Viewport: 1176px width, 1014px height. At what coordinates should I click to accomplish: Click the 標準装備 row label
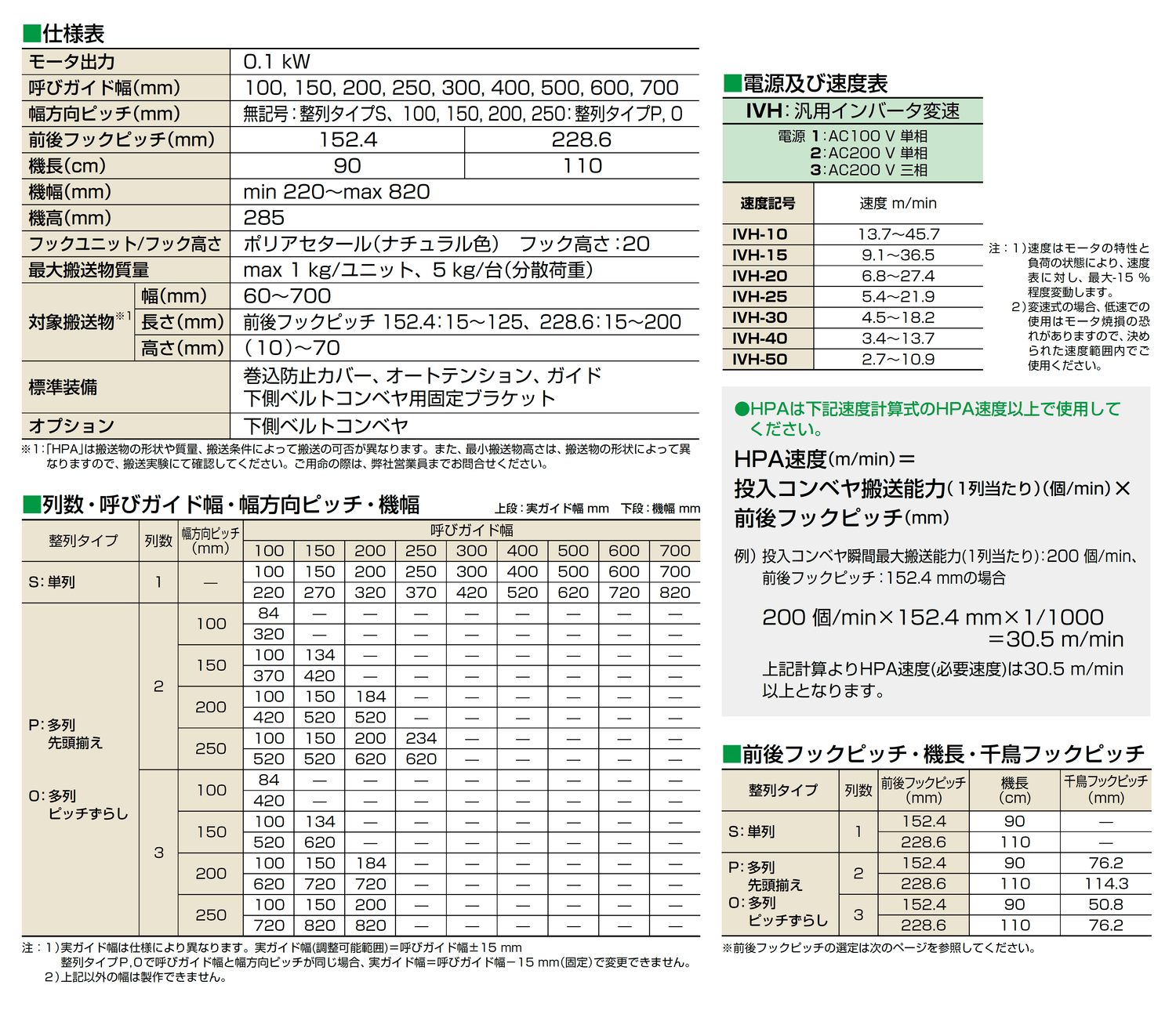pyautogui.click(x=63, y=387)
